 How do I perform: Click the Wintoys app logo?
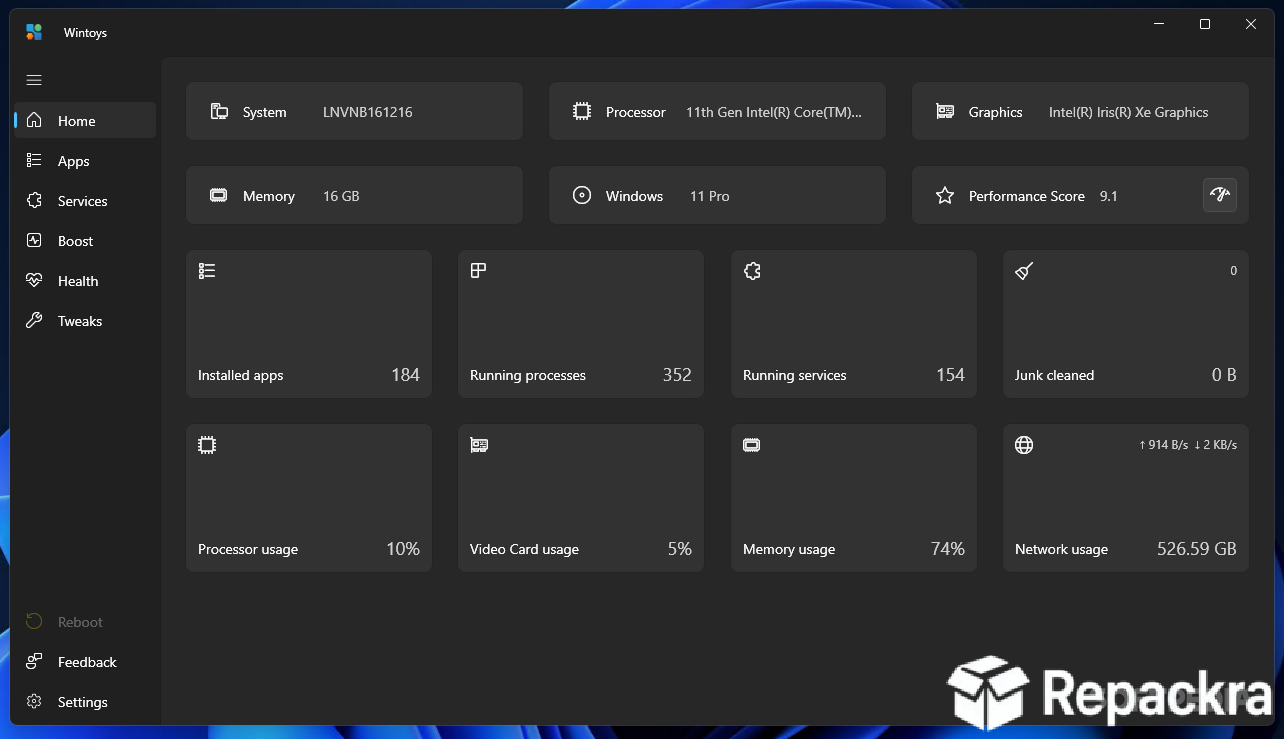(x=34, y=32)
